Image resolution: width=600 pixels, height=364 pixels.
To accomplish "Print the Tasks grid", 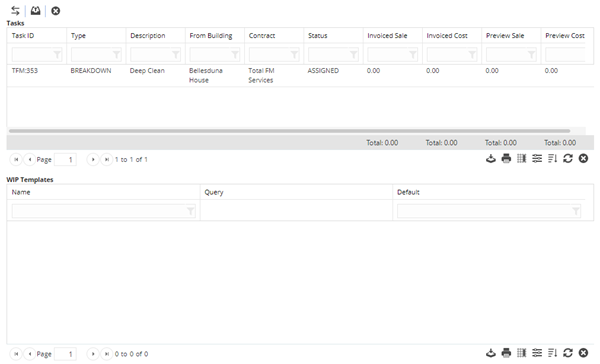I will point(506,158).
